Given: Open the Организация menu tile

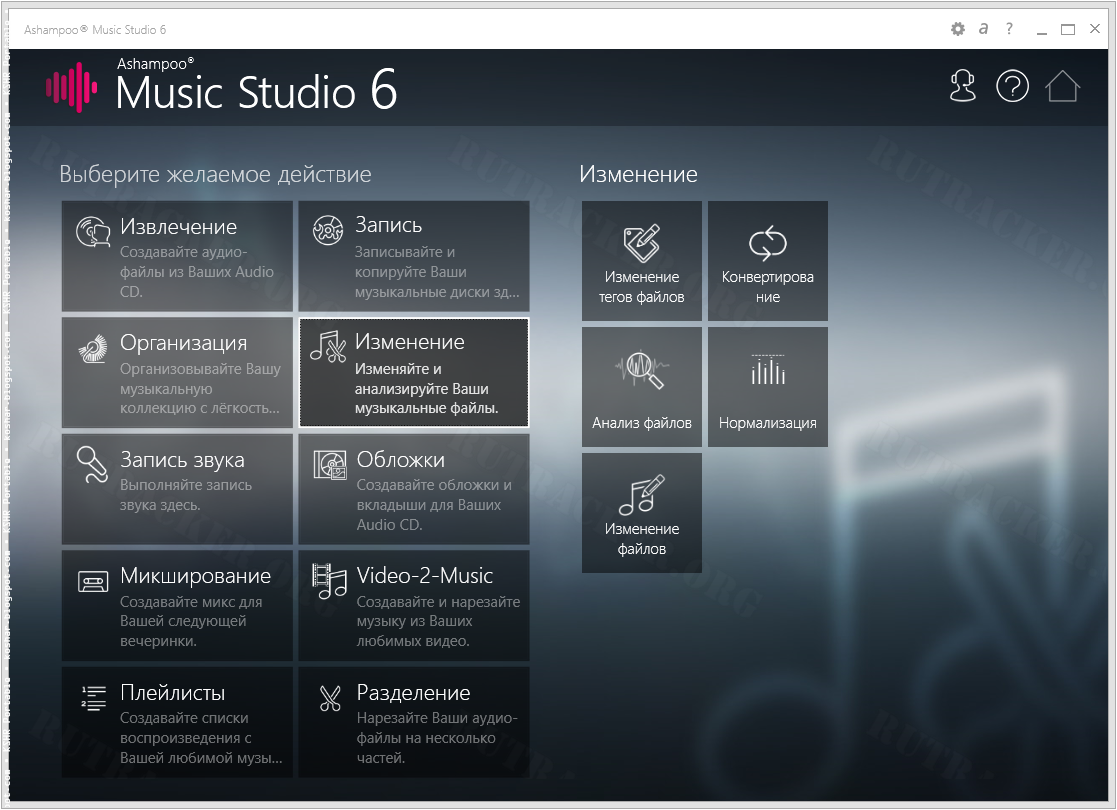Looking at the screenshot, I should pyautogui.click(x=177, y=373).
